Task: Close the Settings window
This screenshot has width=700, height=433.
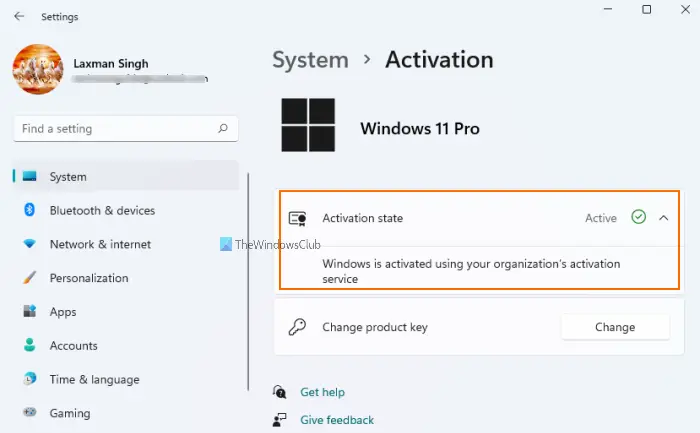Action: (685, 9)
